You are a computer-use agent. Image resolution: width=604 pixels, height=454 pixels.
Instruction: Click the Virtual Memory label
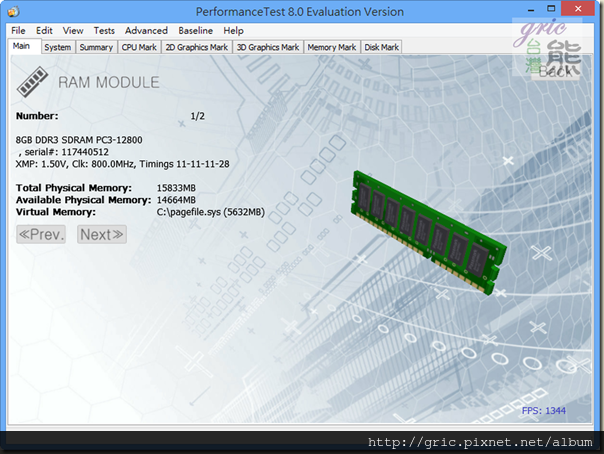tap(56, 212)
